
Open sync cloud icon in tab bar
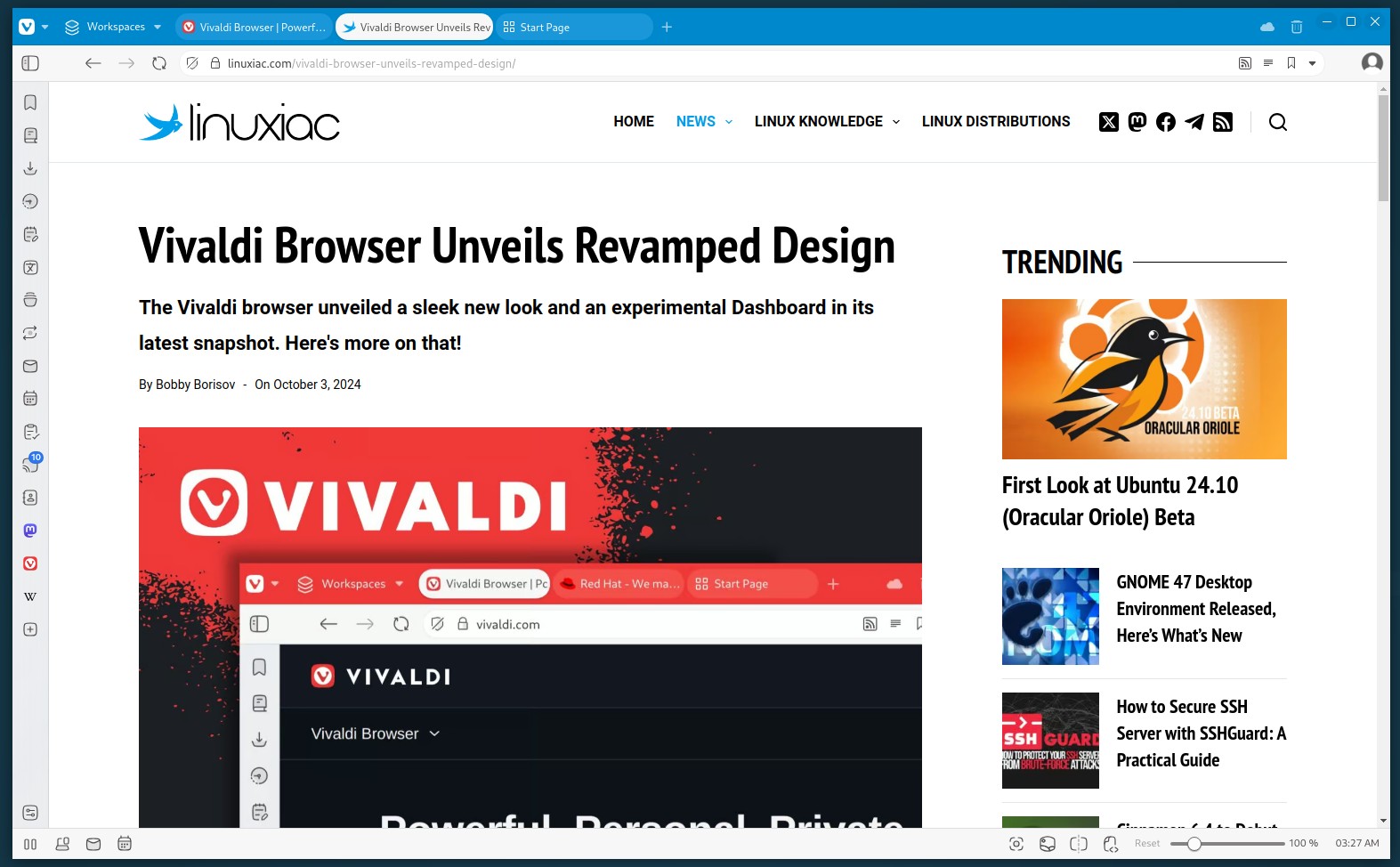click(x=1267, y=27)
